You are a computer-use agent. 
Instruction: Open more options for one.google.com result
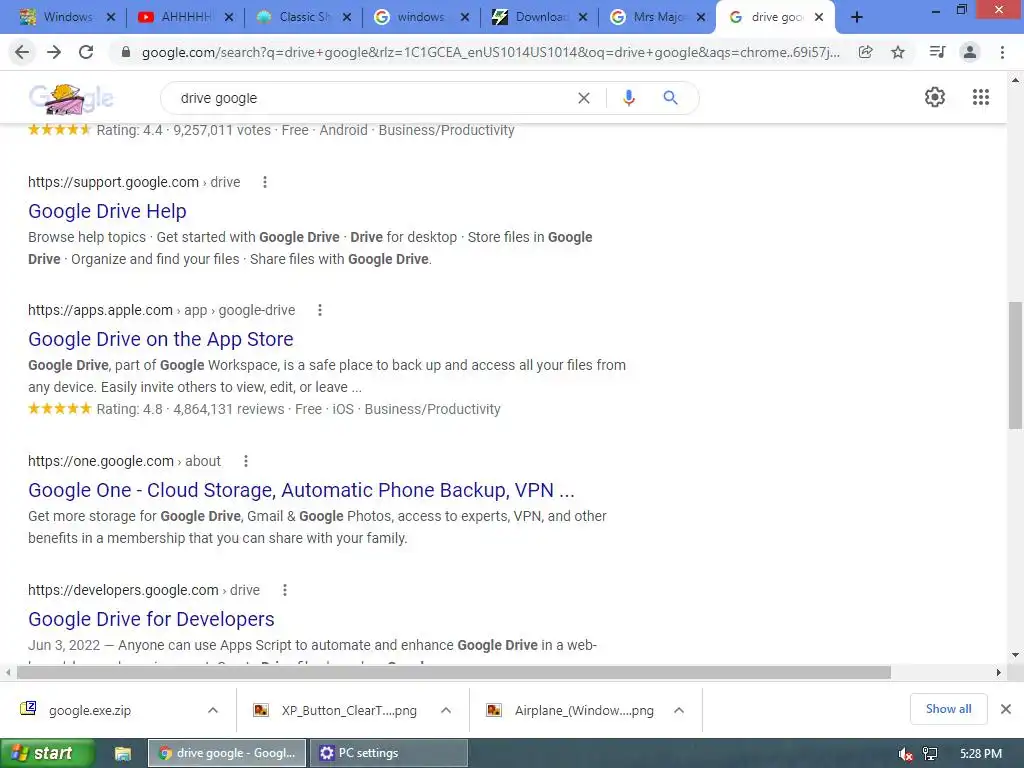click(246, 461)
